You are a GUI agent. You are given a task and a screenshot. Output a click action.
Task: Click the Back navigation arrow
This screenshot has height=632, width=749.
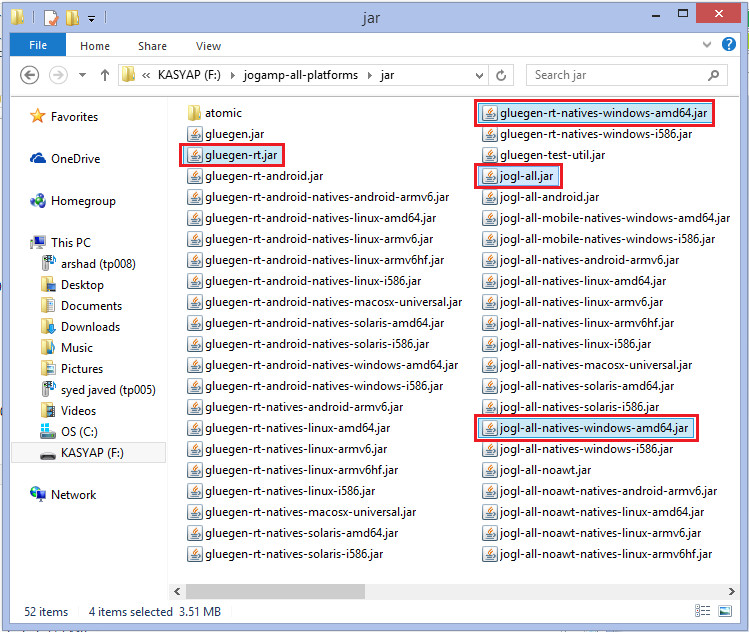pos(29,75)
